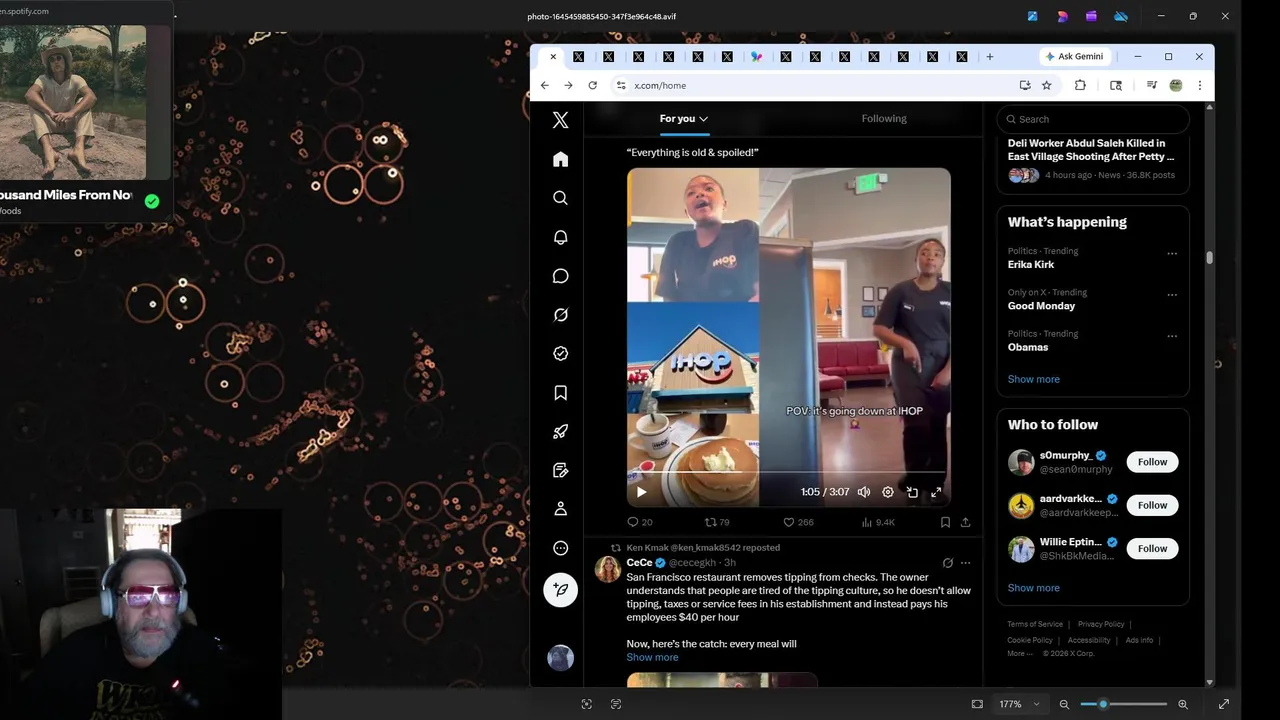Open a new Chrome tab

990,57
